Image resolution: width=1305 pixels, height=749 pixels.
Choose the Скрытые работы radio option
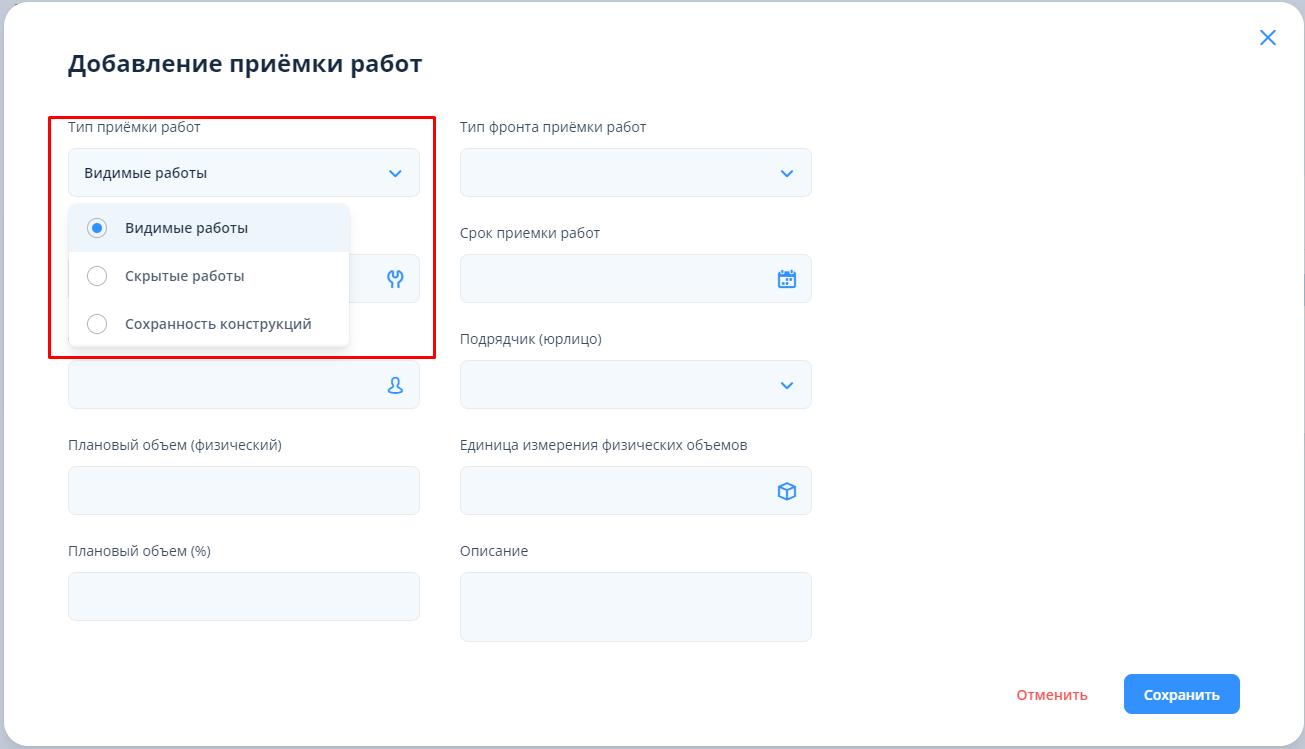pos(97,276)
